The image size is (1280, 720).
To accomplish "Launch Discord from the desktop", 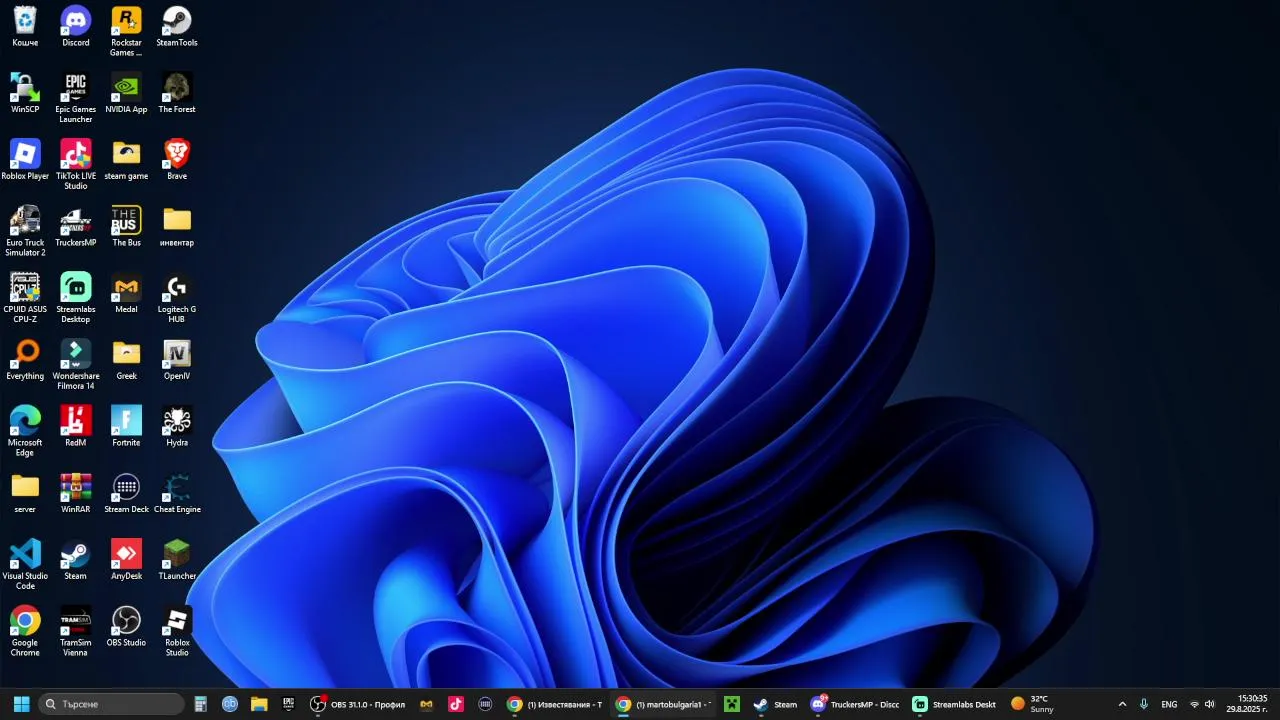I will pos(76,27).
